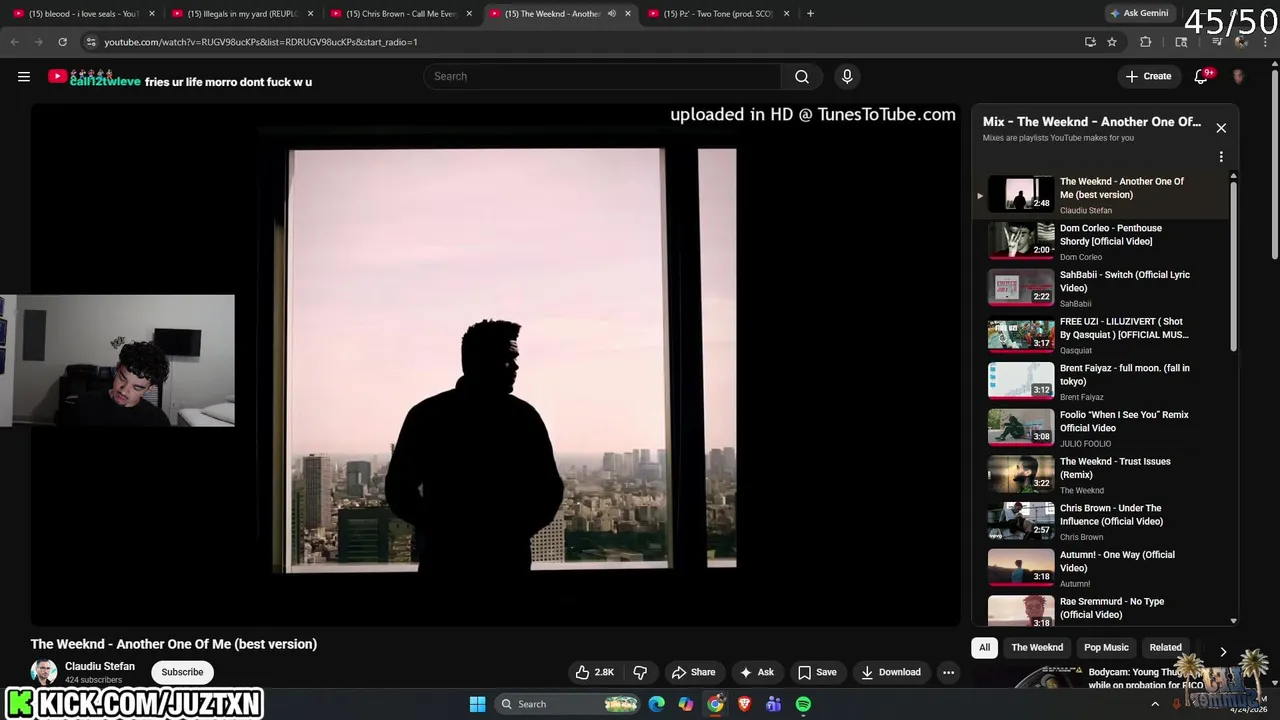The width and height of the screenshot is (1280, 720).
Task: Click the Create button
Action: [1148, 76]
